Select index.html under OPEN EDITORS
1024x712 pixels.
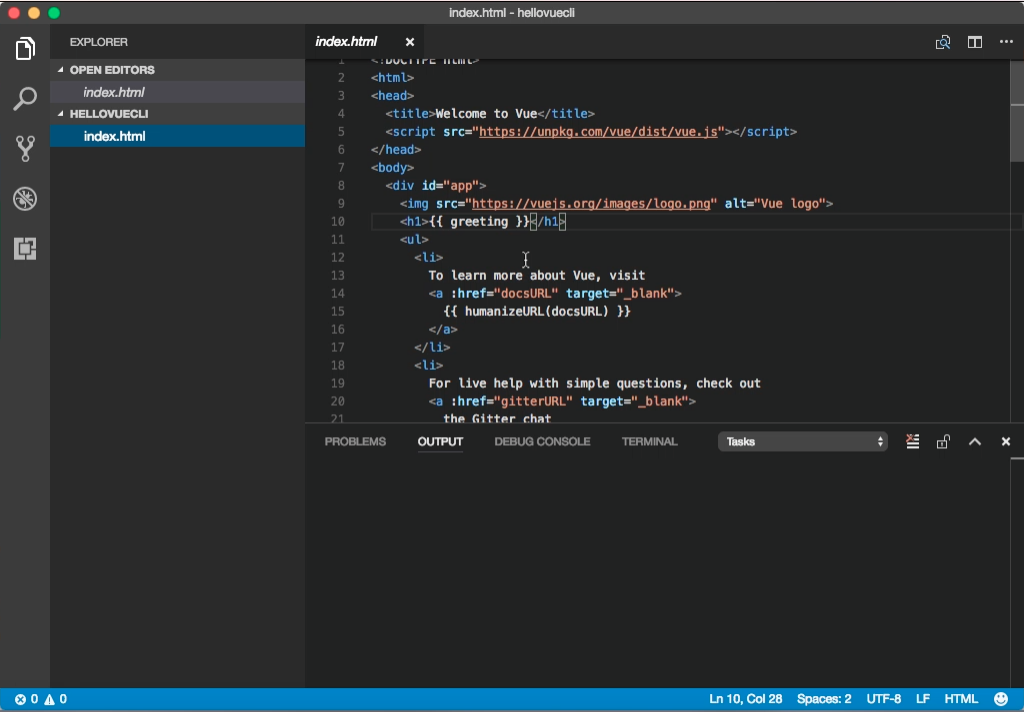(178, 92)
